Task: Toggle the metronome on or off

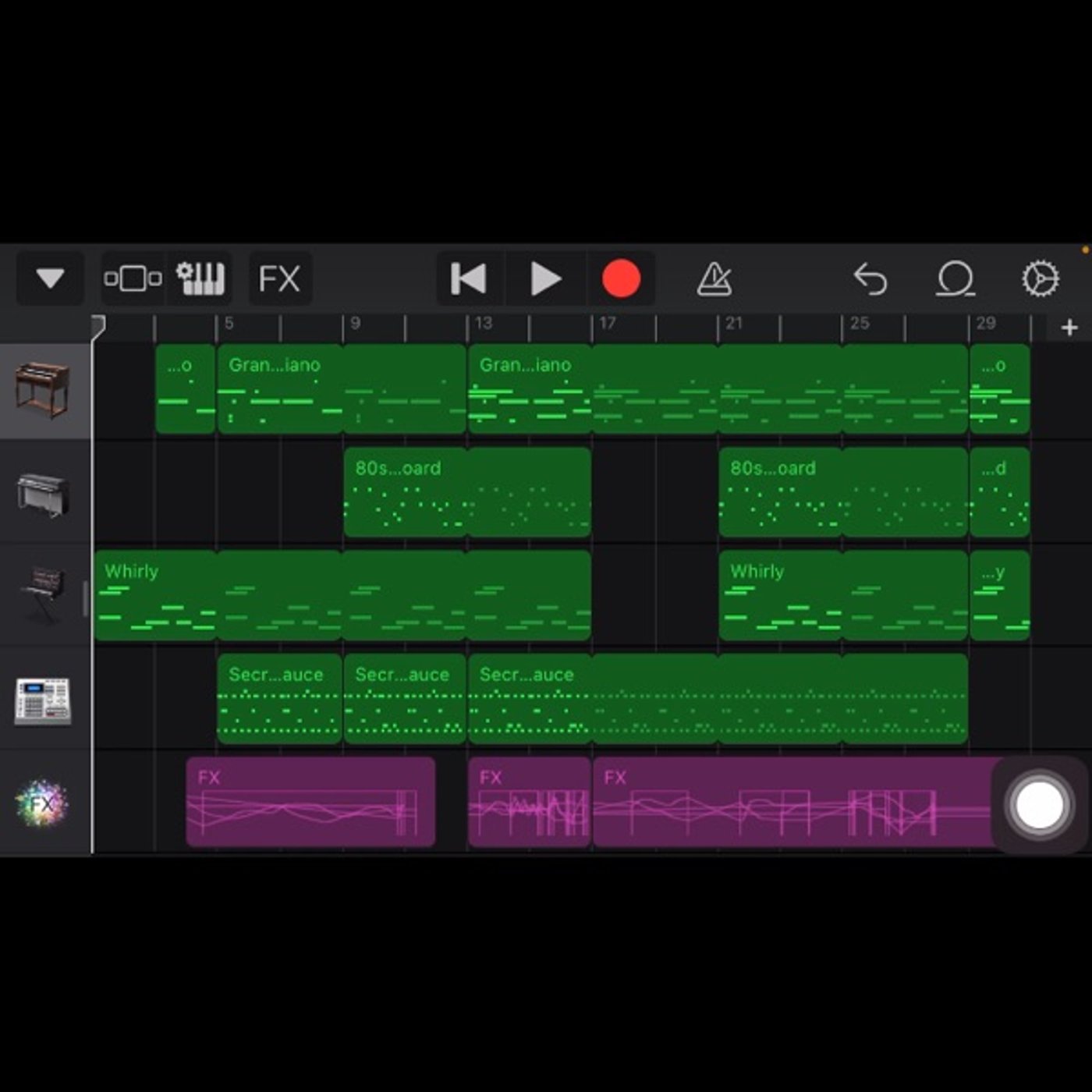Action: pos(714,278)
